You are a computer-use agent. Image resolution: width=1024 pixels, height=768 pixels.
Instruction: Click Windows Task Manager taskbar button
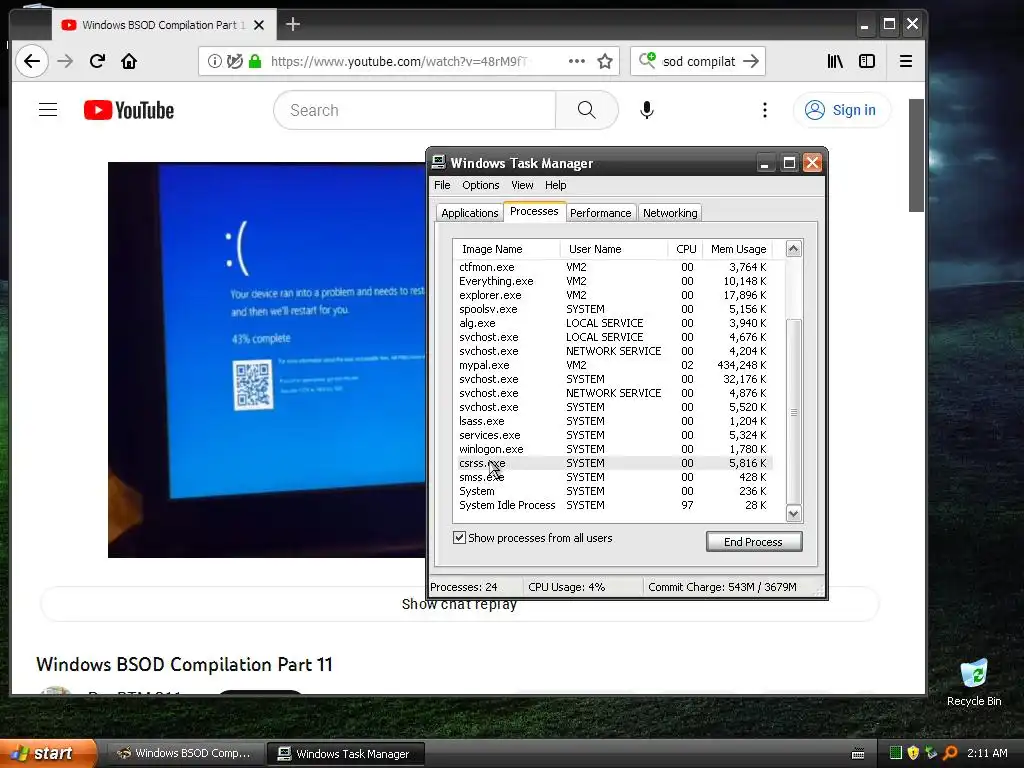tap(346, 754)
